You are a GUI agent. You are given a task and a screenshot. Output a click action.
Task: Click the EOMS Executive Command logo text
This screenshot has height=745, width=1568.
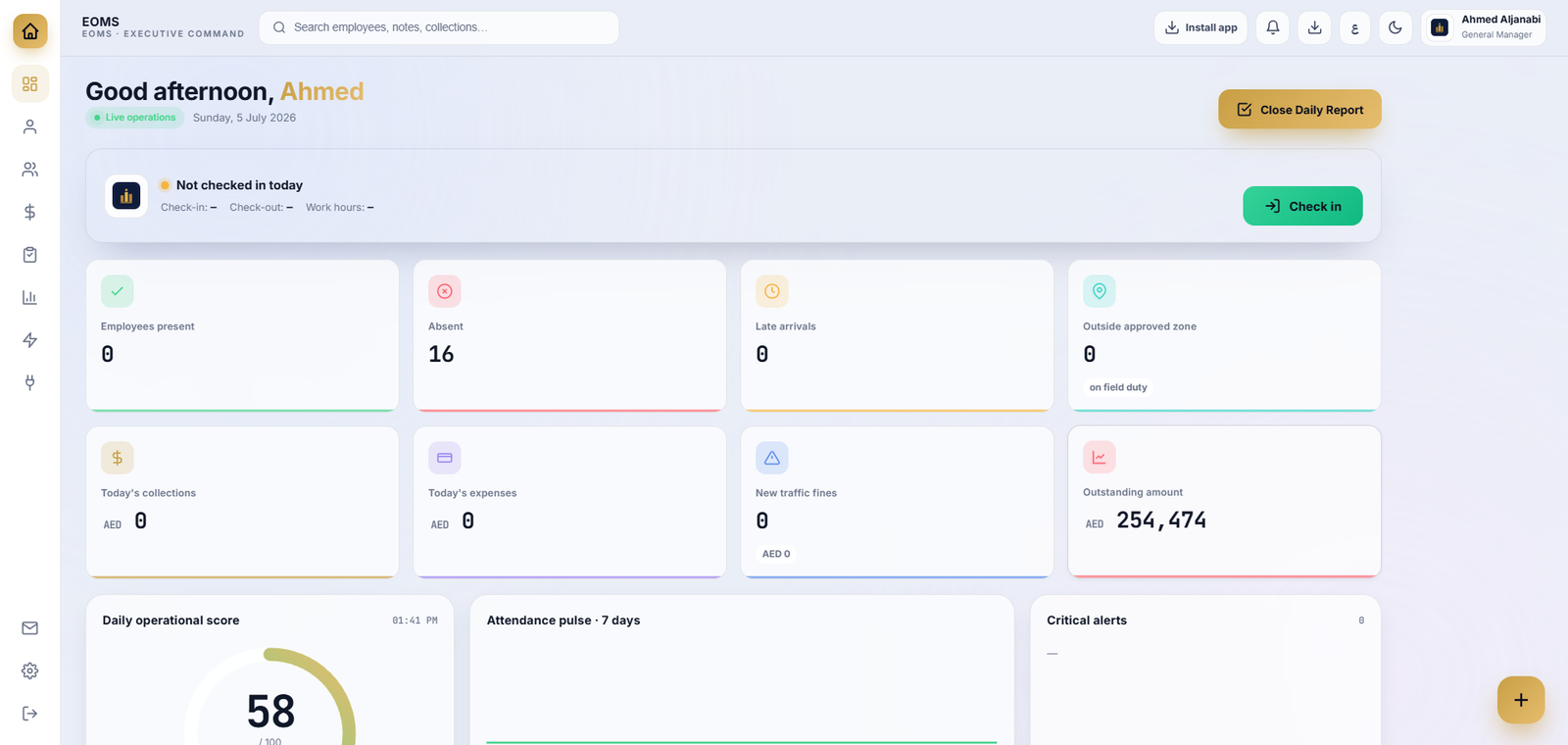[x=163, y=27]
